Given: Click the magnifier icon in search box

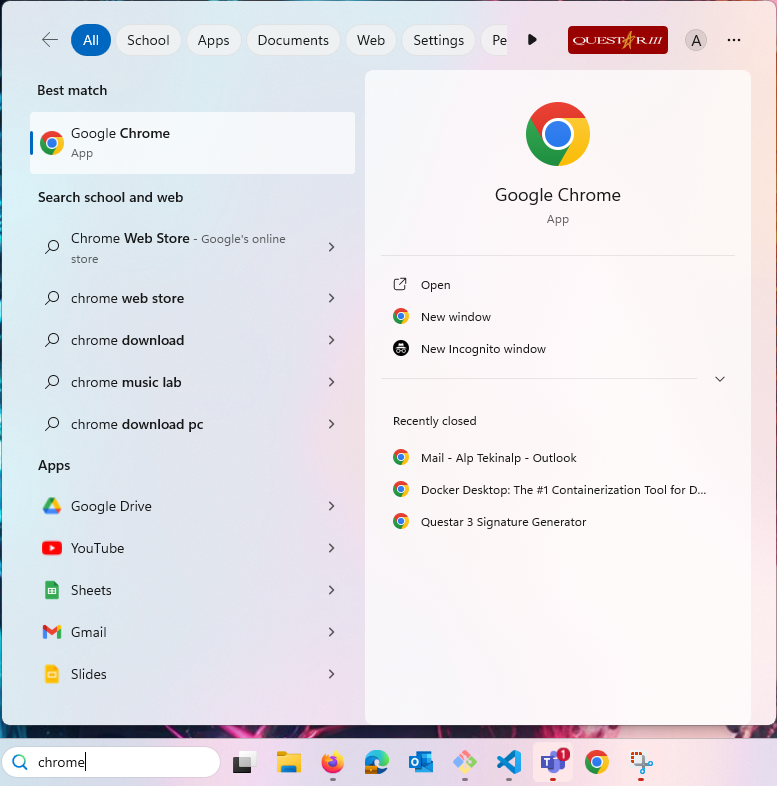Looking at the screenshot, I should [20, 762].
